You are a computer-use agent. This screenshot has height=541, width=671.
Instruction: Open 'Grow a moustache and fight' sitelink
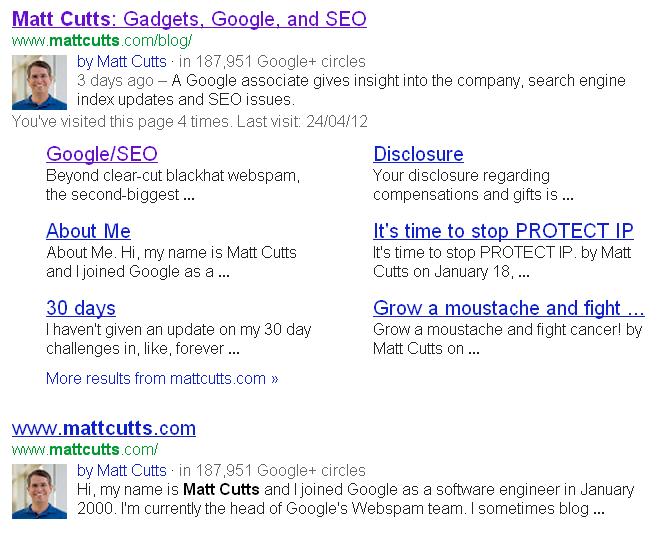click(508, 308)
